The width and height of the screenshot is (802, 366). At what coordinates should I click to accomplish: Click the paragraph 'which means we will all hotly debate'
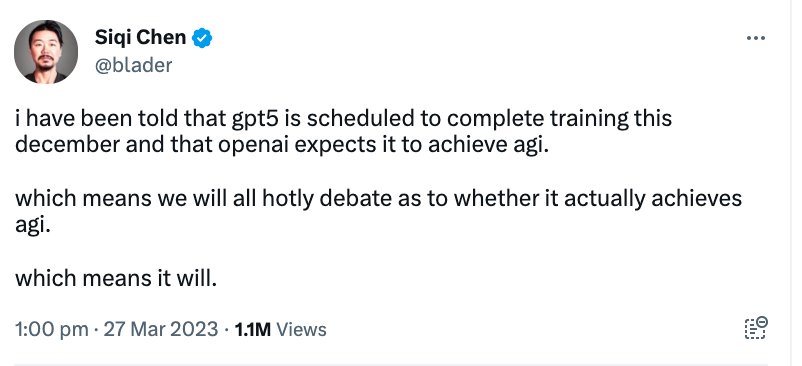click(x=378, y=211)
